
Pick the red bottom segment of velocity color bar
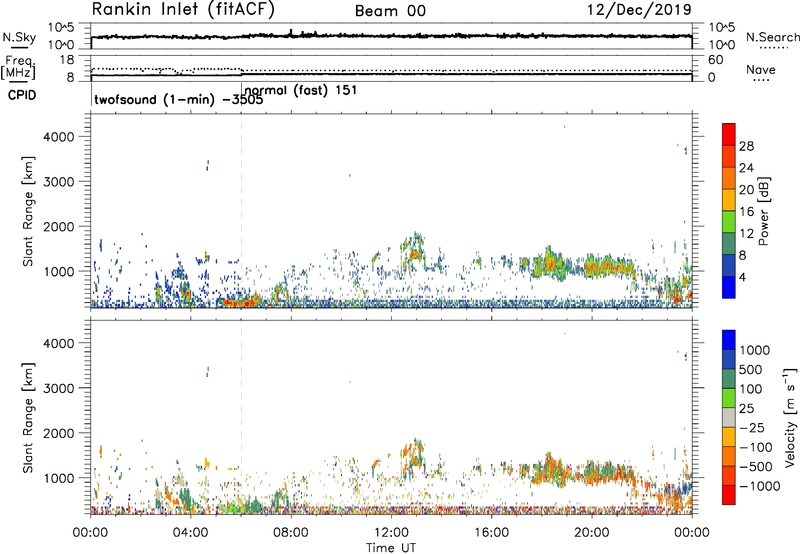click(729, 495)
